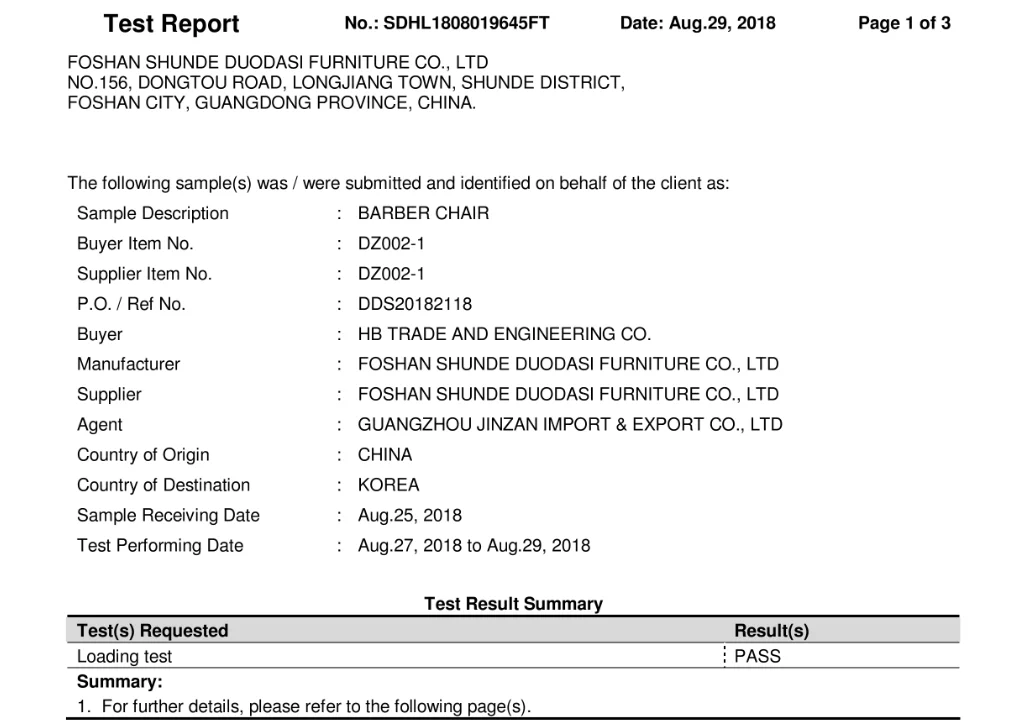Click the Manufacturer field label
Viewport: 1035px width, 723px height.
click(128, 364)
